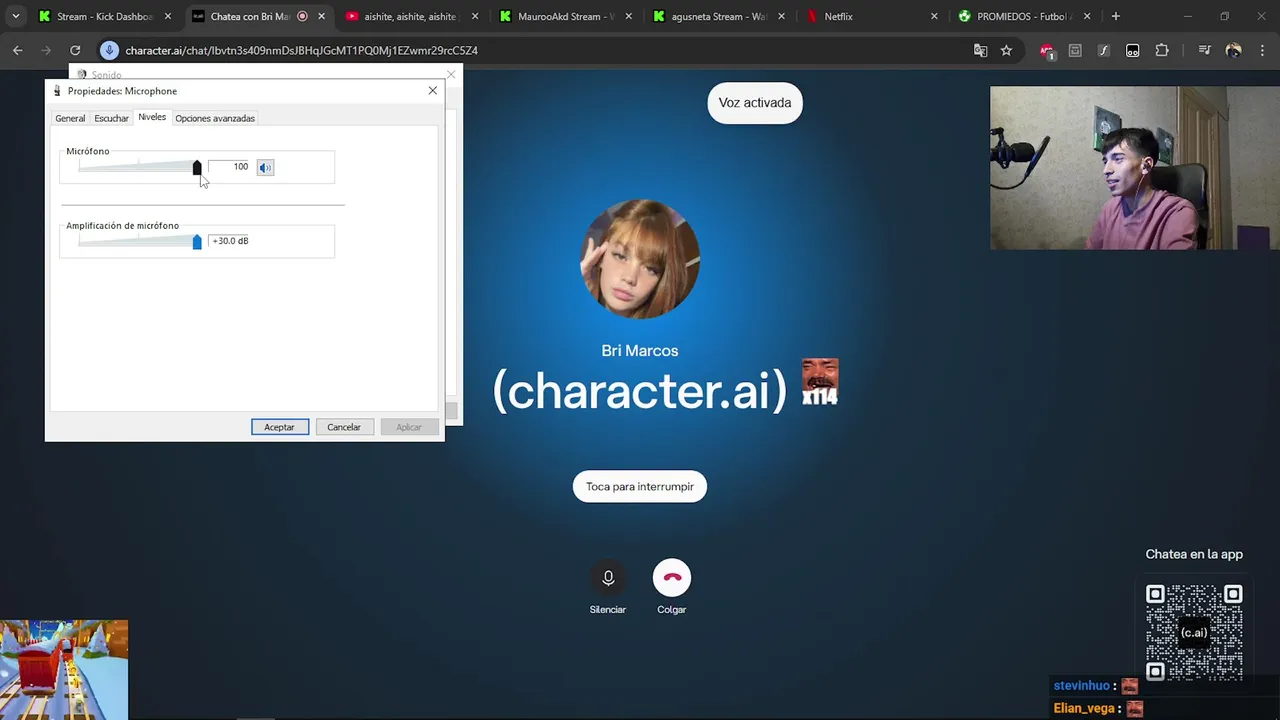This screenshot has width=1280, height=720.
Task: Click the Cancelar button
Action: [x=344, y=427]
